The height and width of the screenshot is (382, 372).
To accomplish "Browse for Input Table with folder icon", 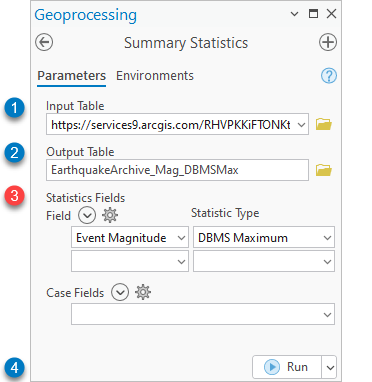I will (x=324, y=124).
